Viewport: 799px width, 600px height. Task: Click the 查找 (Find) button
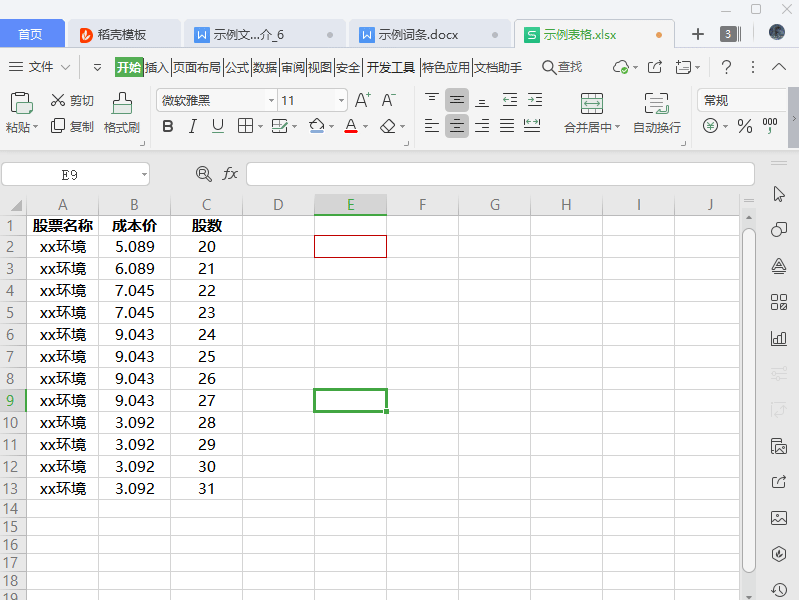[562, 67]
